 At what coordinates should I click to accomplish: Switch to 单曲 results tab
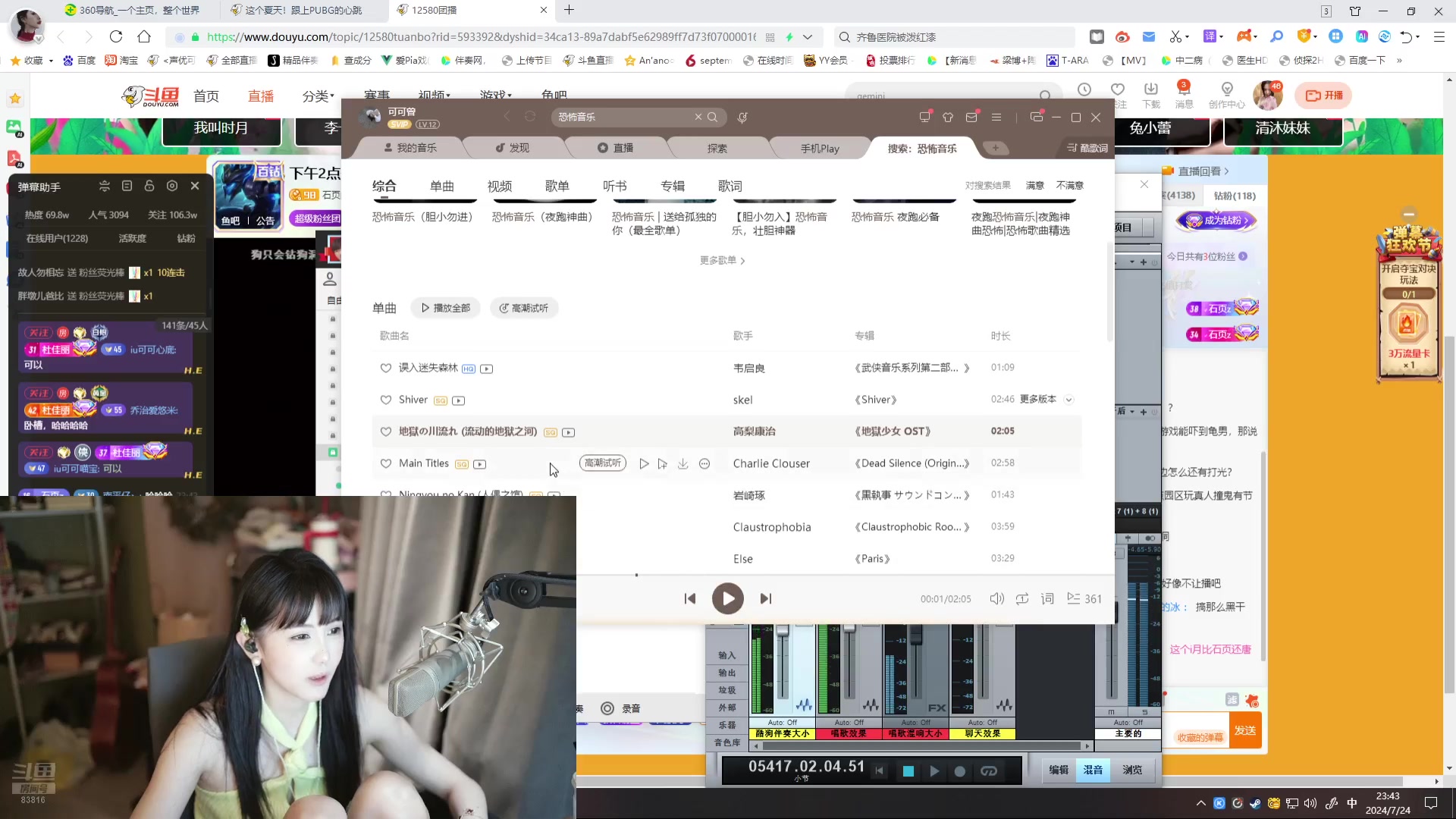442,186
